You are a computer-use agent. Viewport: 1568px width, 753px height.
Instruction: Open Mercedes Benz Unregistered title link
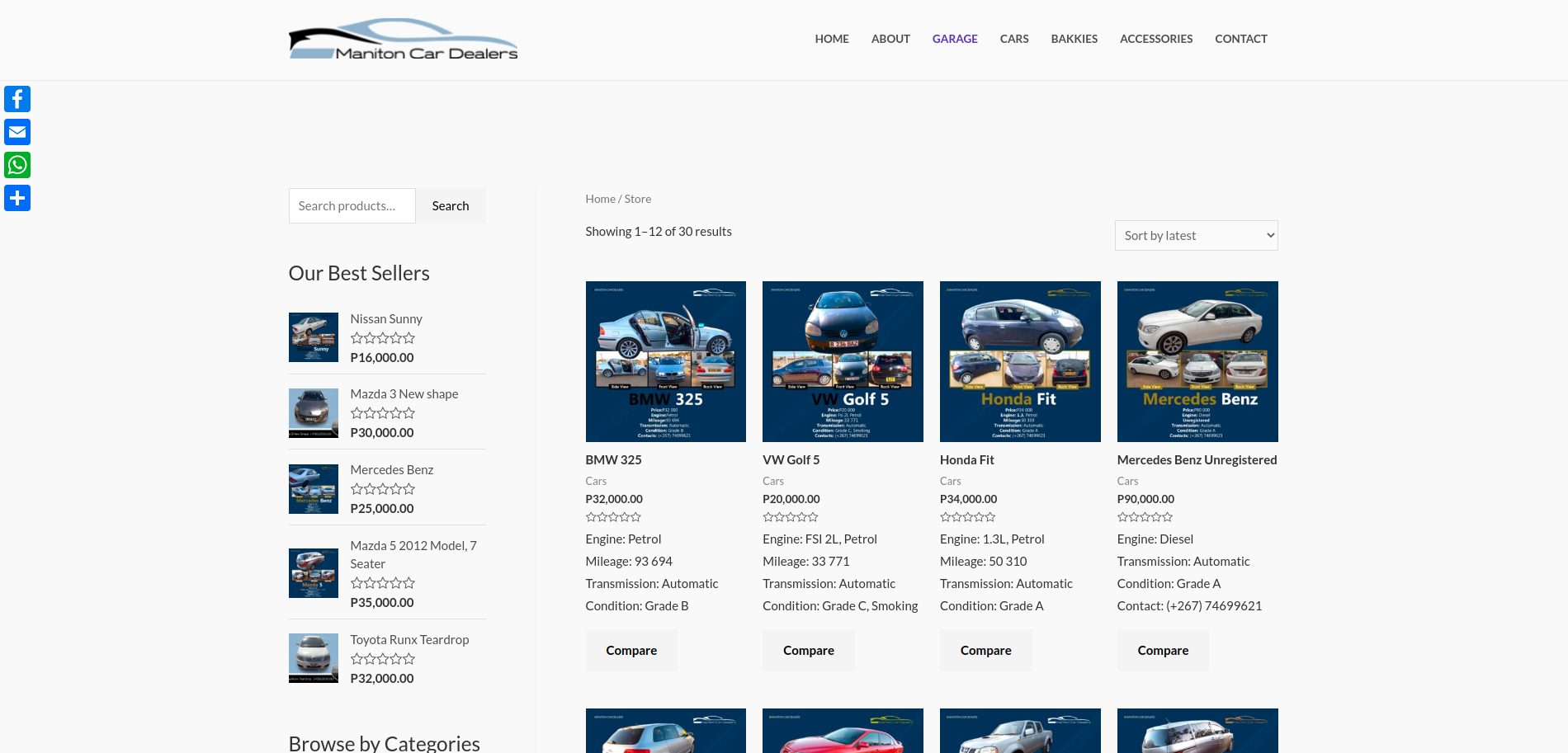pos(1197,460)
